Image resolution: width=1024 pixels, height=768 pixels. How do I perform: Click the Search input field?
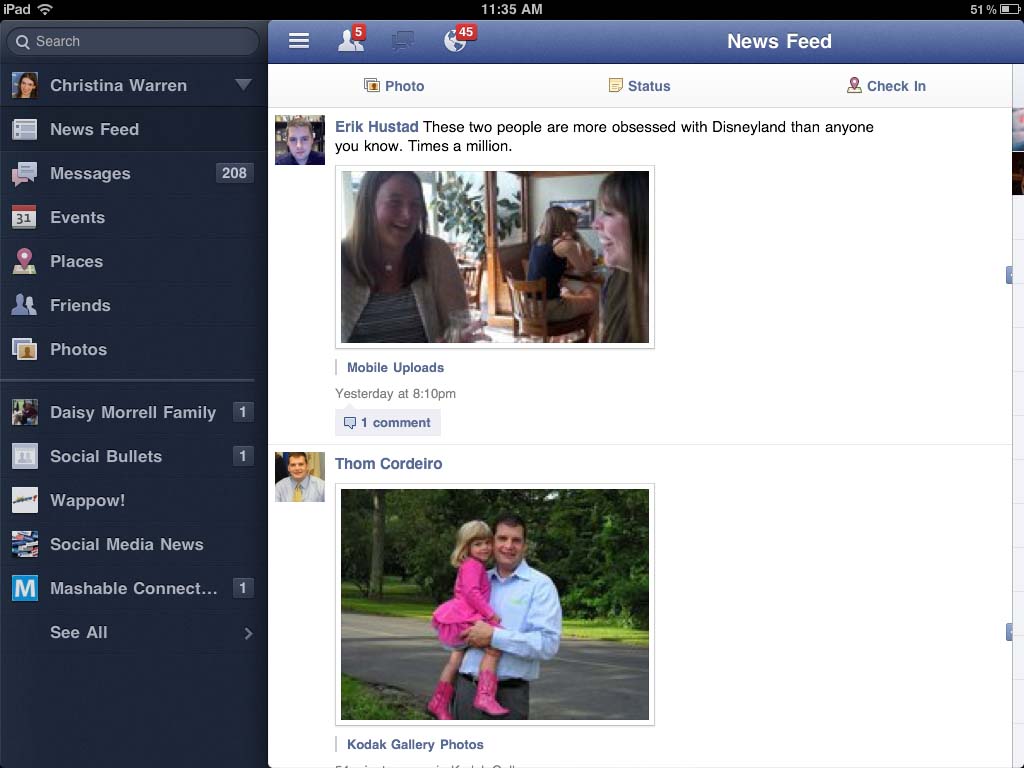(133, 41)
